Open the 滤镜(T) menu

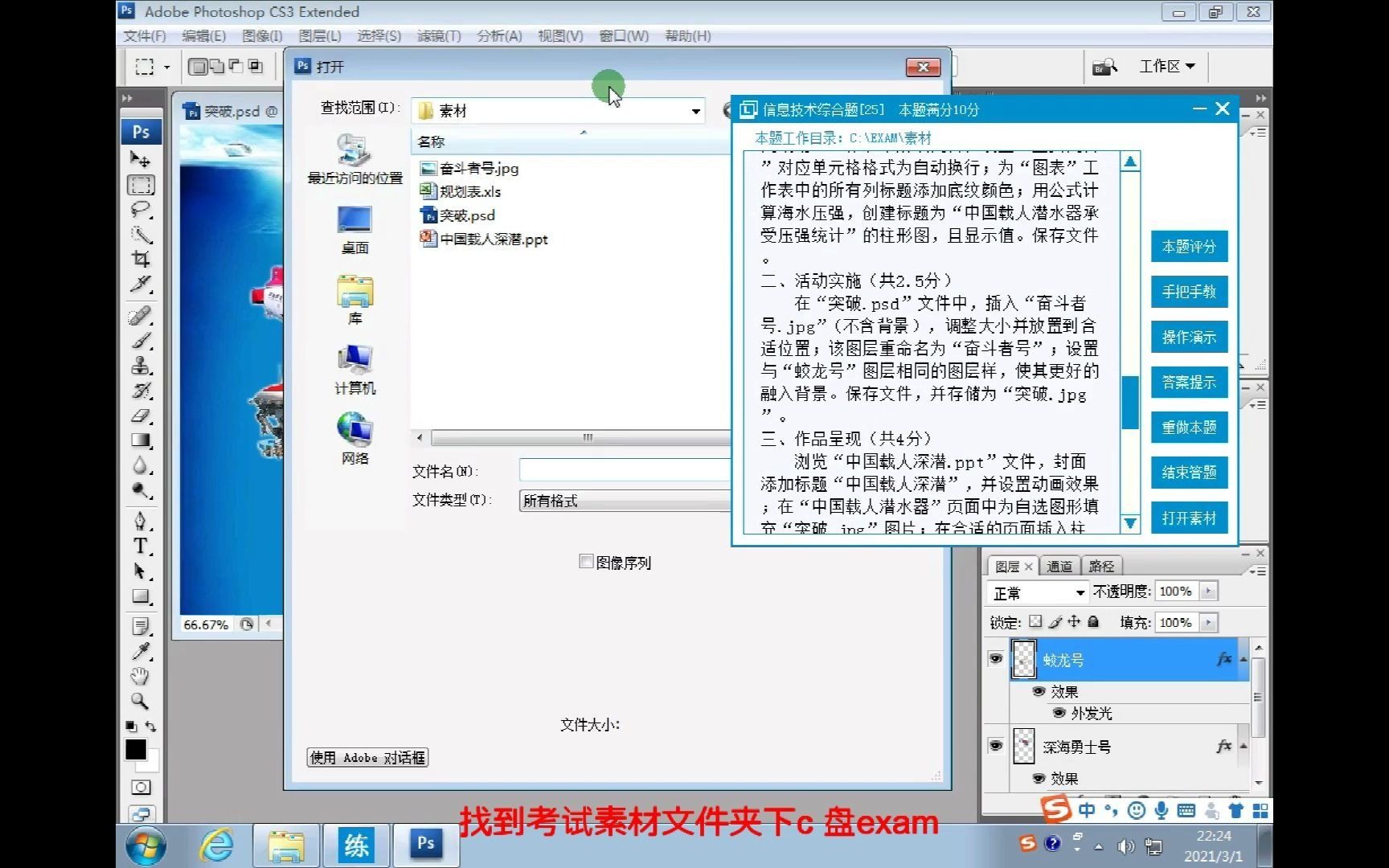[x=439, y=36]
